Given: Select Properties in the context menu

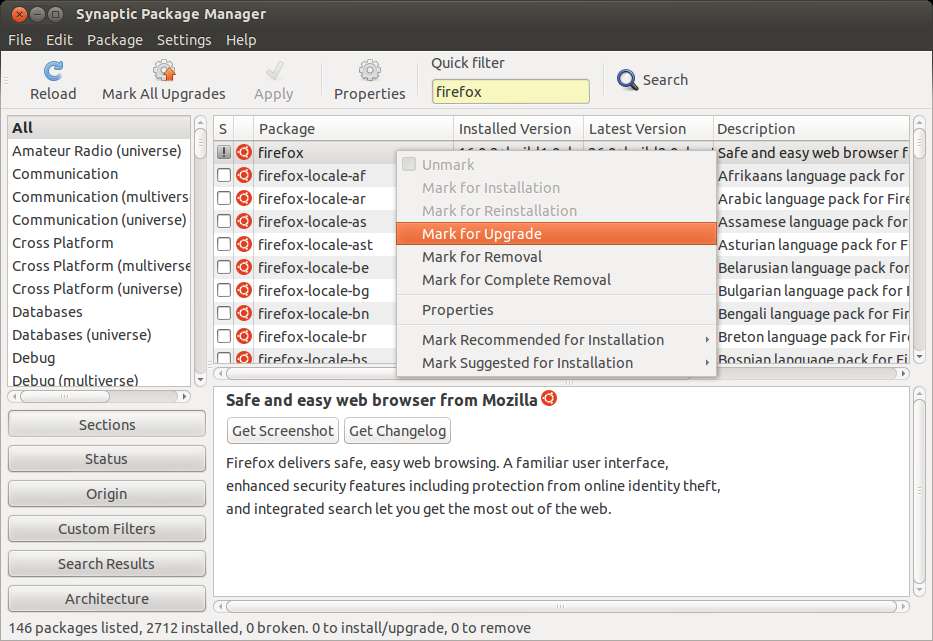Looking at the screenshot, I should 556,310.
